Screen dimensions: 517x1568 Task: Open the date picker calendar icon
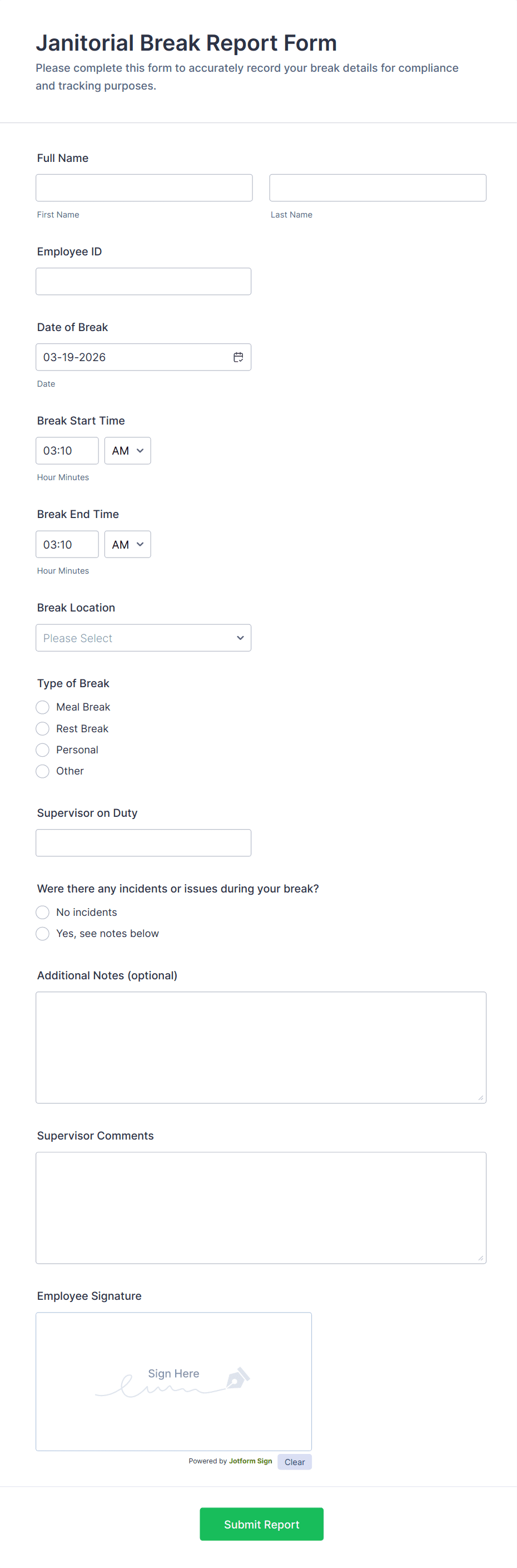tap(238, 357)
